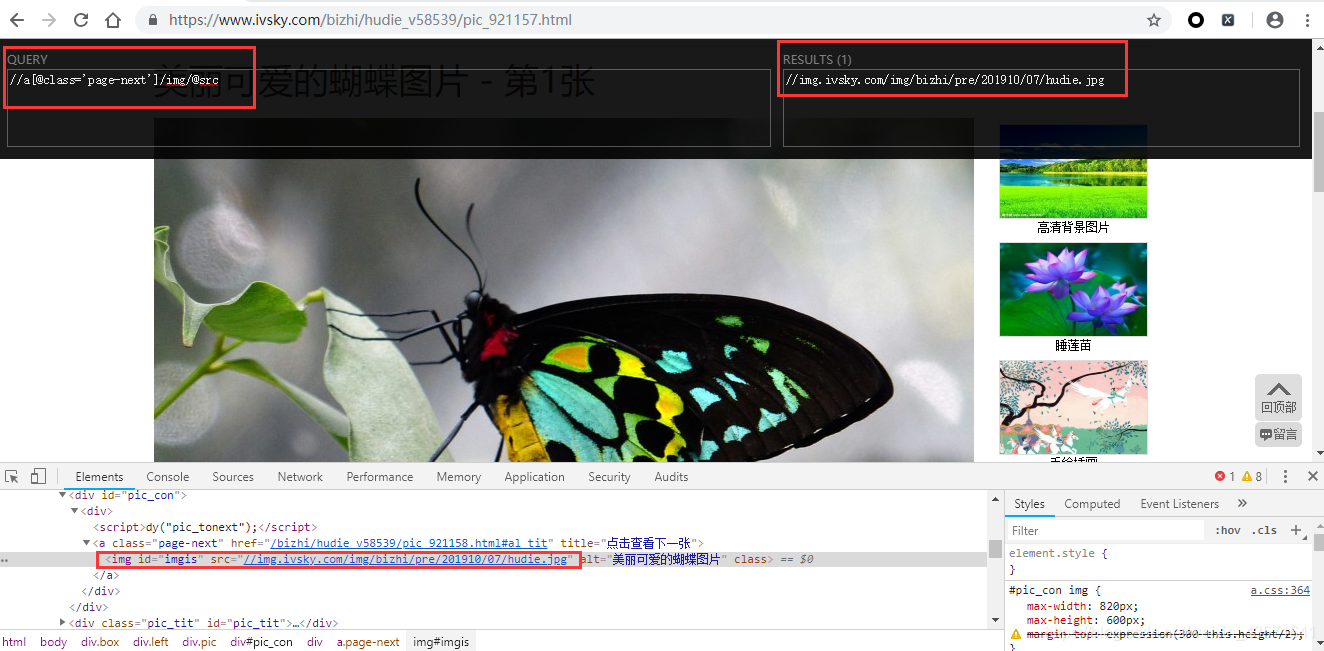Select div.left in the breadcrumb bar
The height and width of the screenshot is (651, 1324).
pyautogui.click(x=151, y=642)
